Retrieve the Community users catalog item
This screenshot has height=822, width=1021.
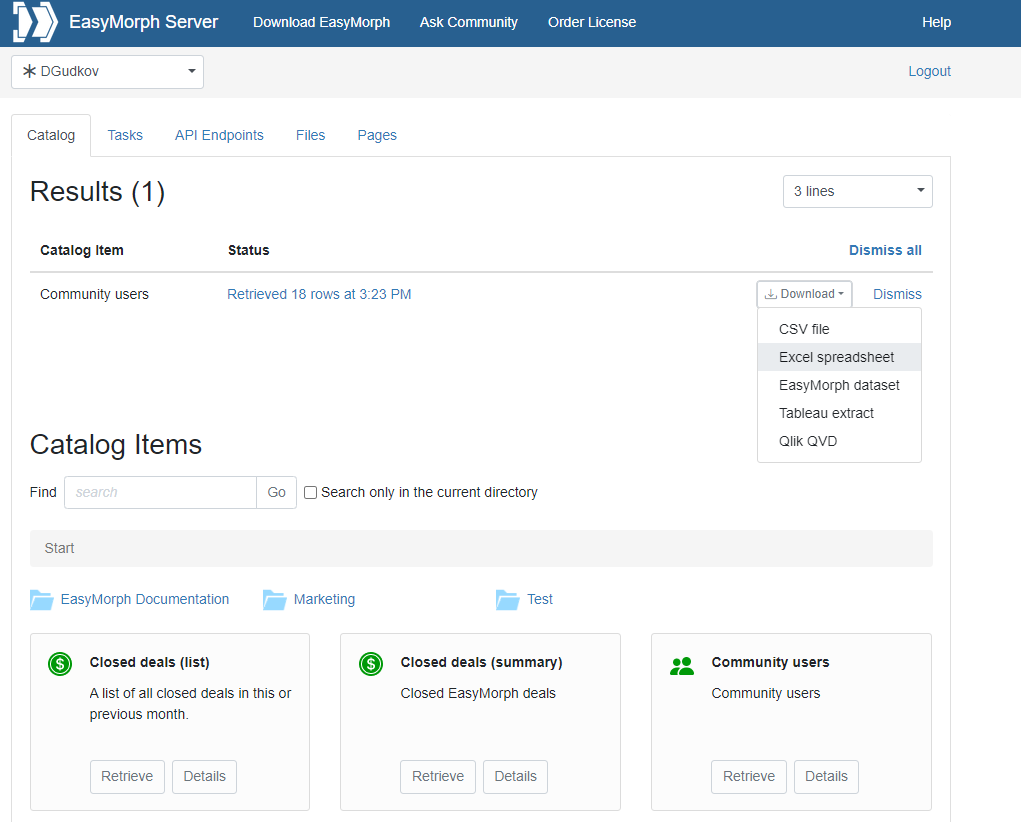(748, 777)
